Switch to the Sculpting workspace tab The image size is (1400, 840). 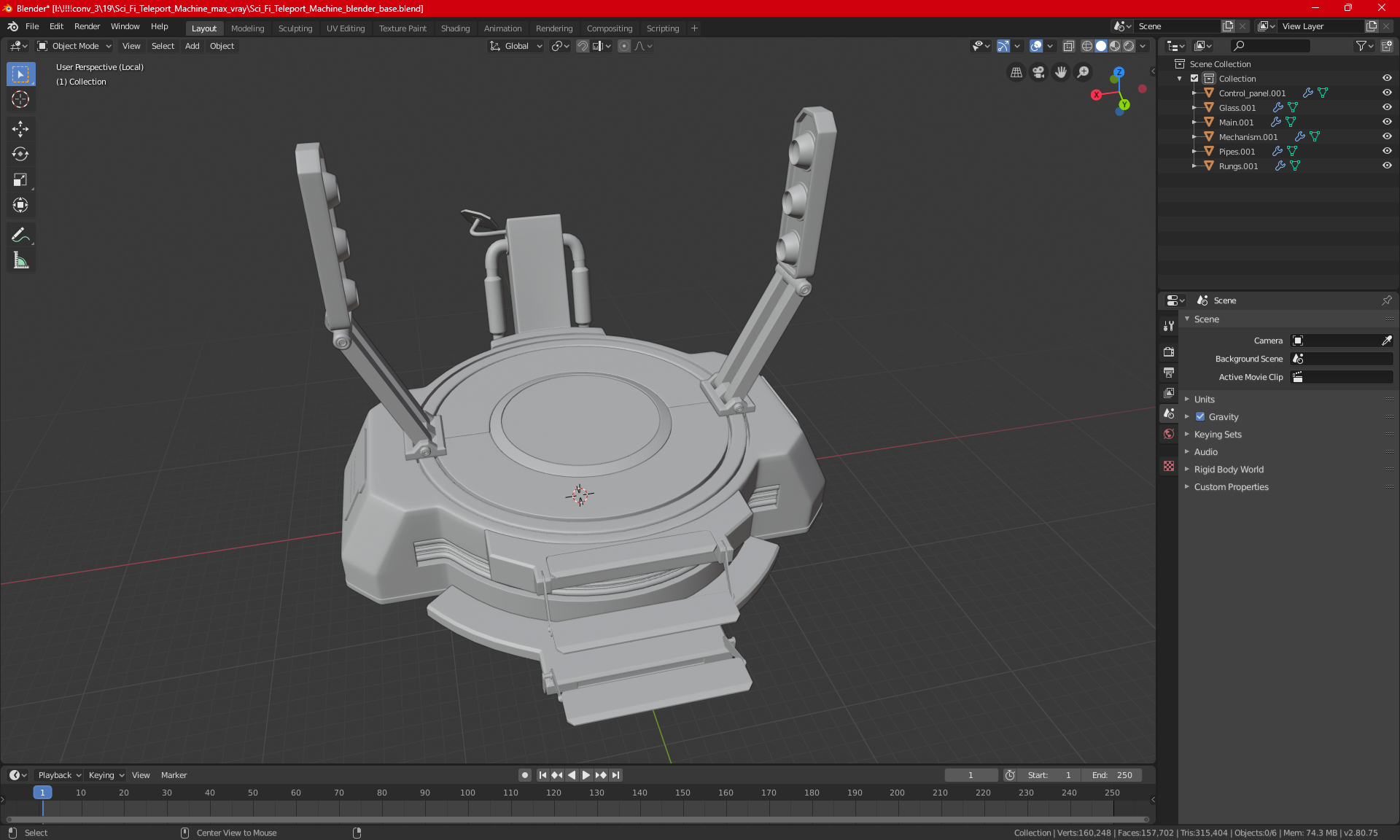(295, 28)
